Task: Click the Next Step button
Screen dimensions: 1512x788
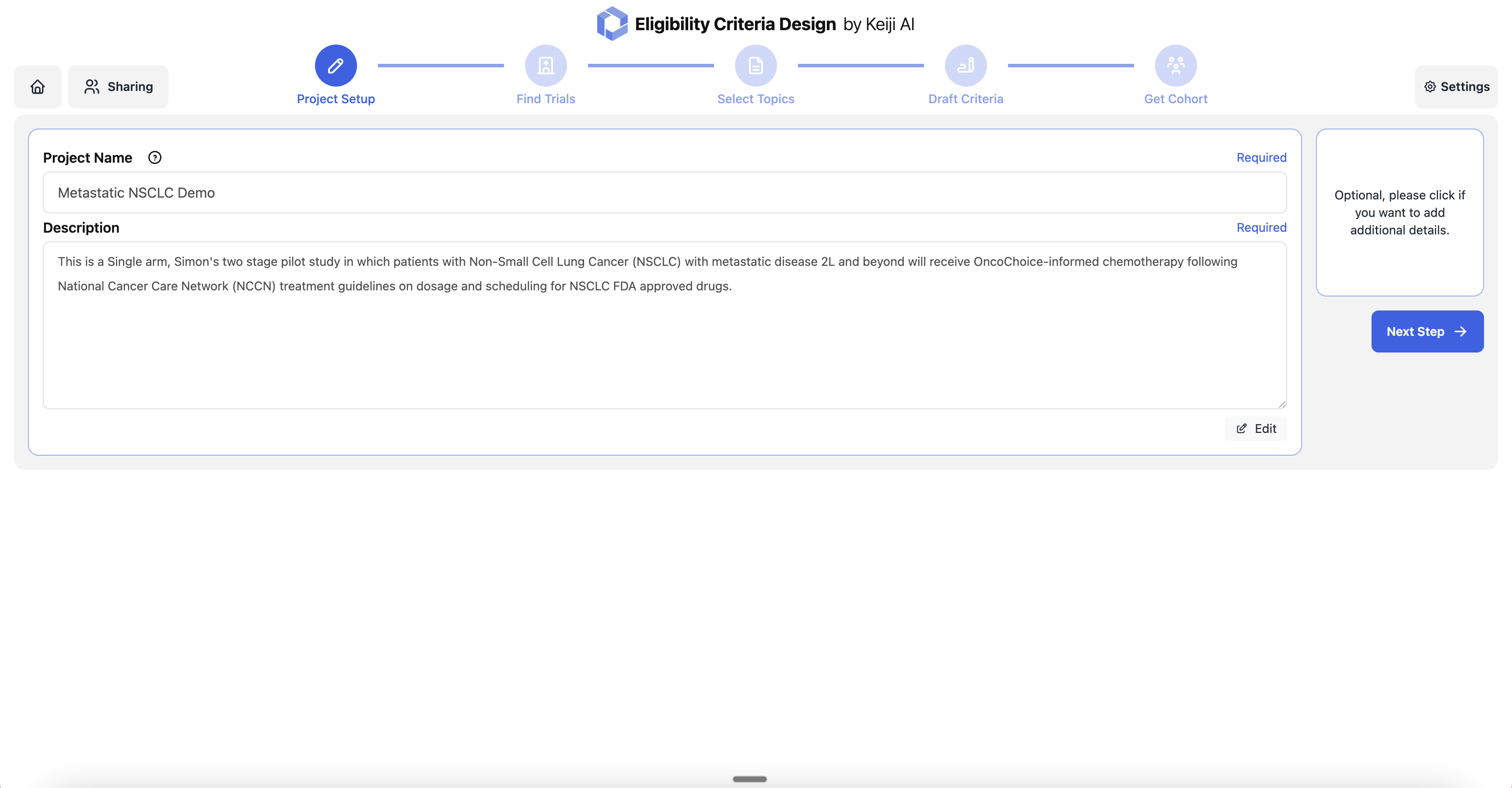Action: (x=1427, y=331)
